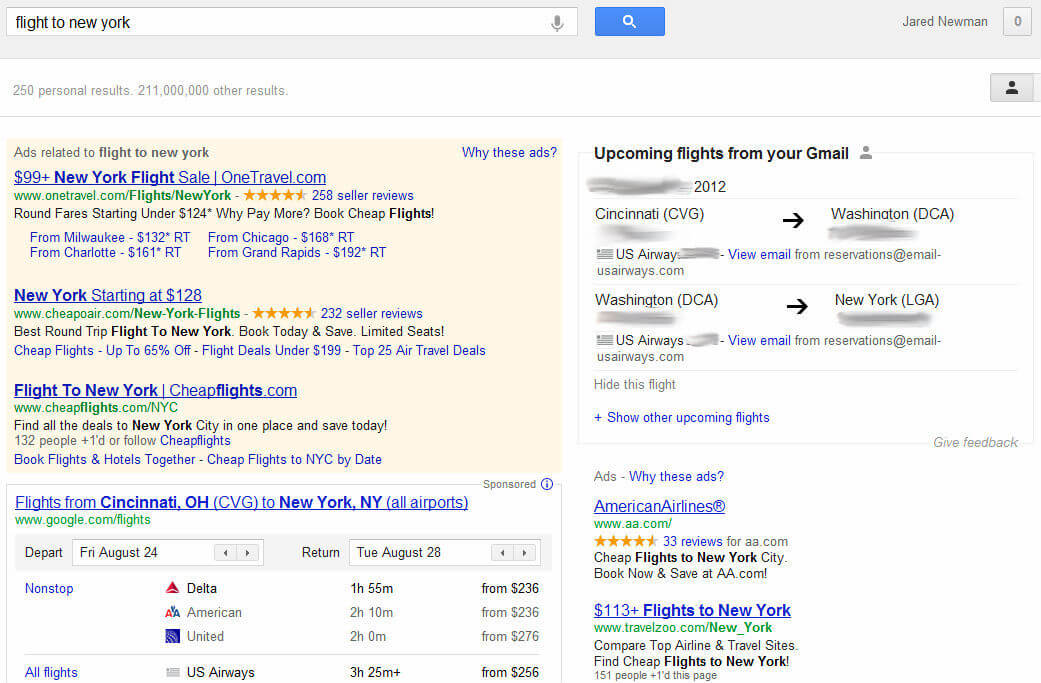Open the AmericanAirlines ad title

click(659, 506)
